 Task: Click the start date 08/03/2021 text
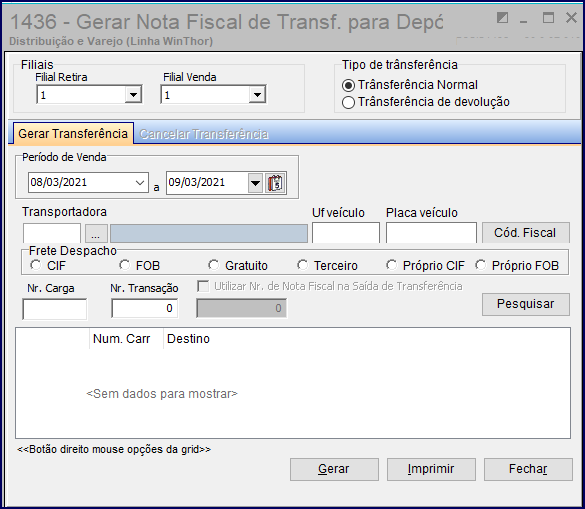[59, 182]
